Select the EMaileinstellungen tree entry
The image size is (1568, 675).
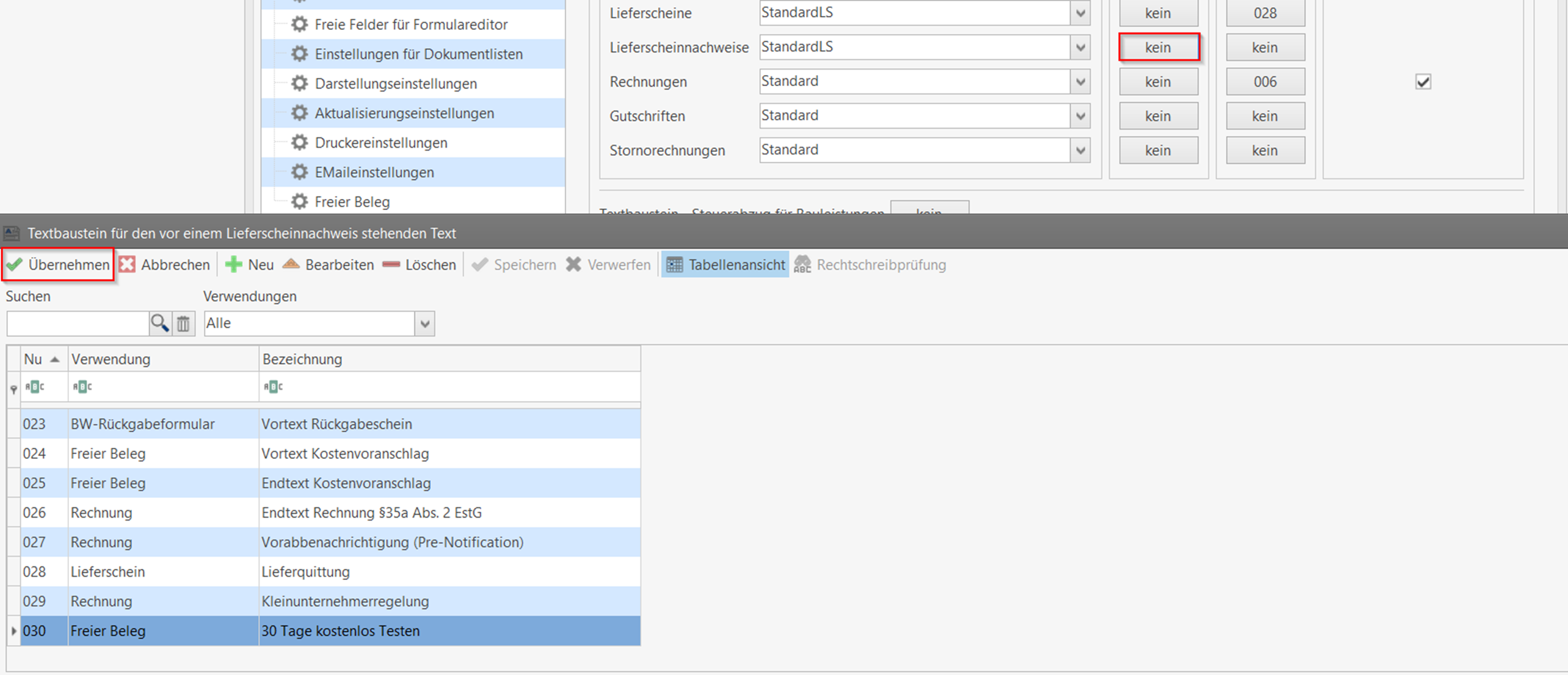point(374,172)
